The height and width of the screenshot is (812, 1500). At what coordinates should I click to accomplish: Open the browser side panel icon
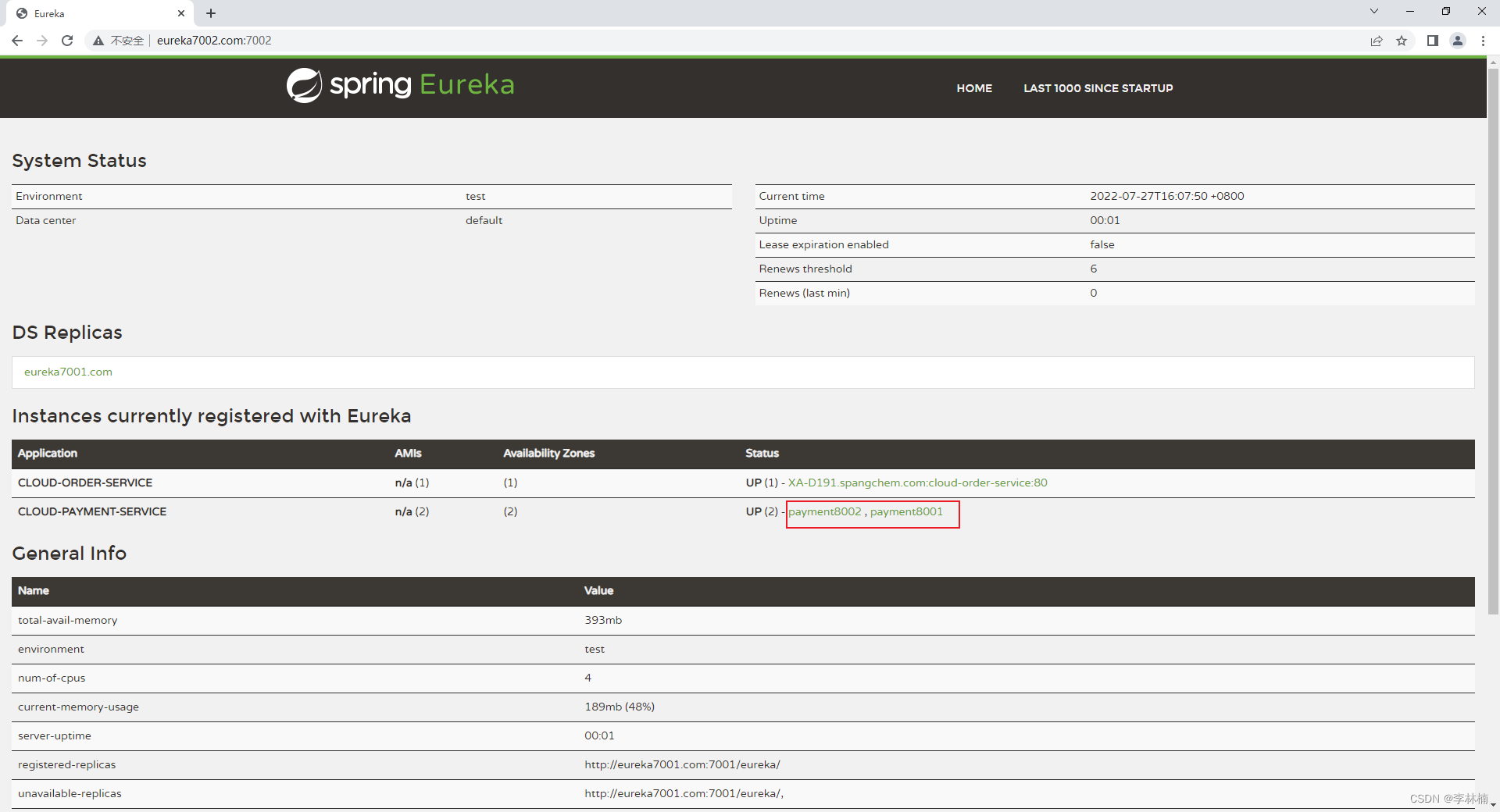click(1433, 41)
